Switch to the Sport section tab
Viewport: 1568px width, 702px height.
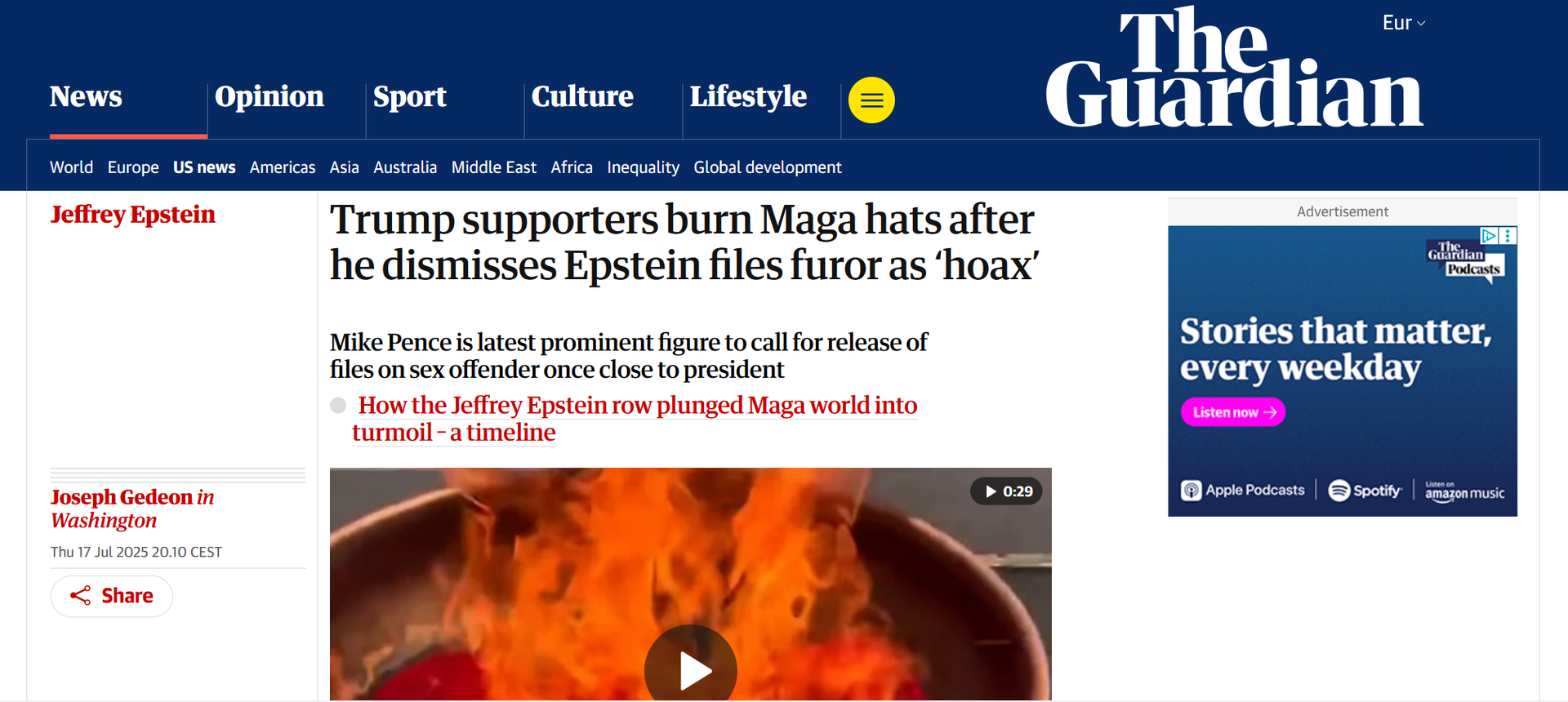(x=410, y=96)
